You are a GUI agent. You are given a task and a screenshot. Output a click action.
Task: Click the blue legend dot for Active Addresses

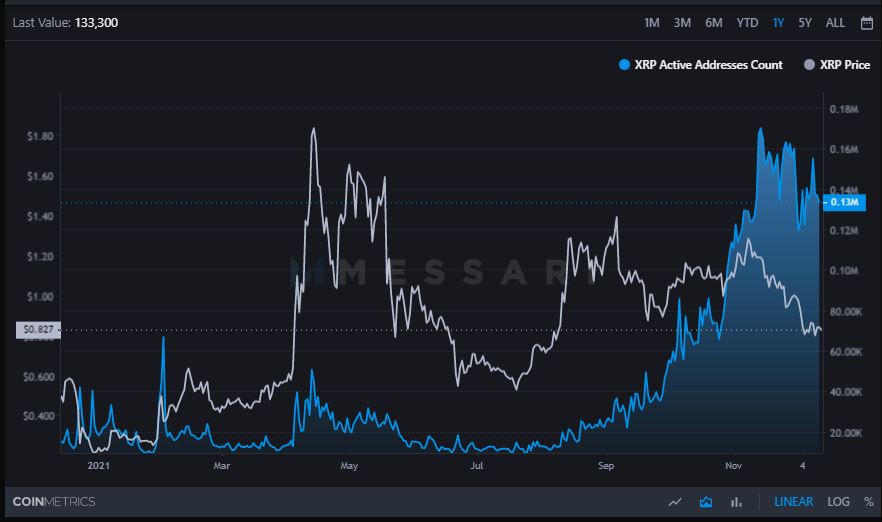pyautogui.click(x=624, y=65)
